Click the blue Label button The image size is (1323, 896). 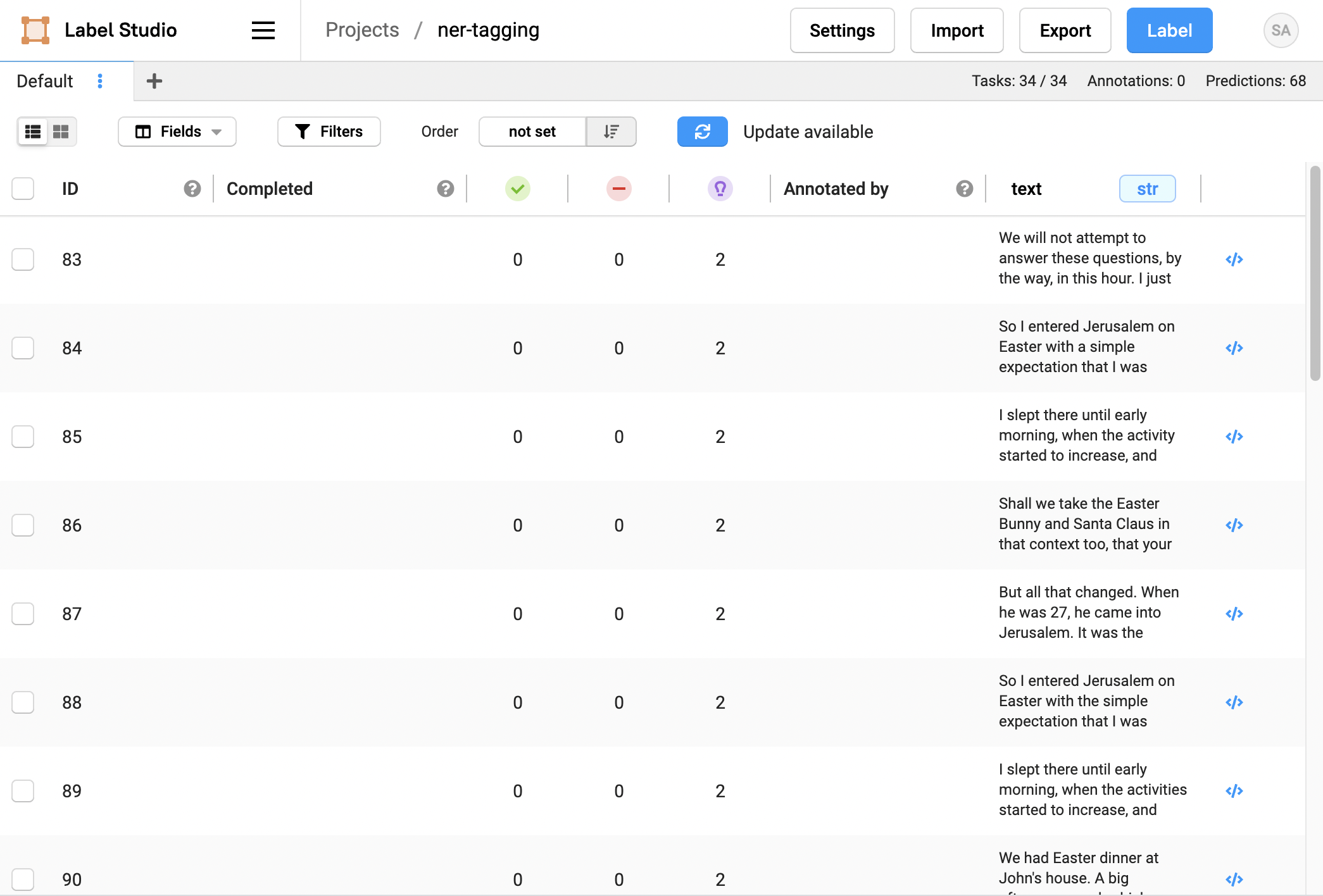[x=1169, y=30]
